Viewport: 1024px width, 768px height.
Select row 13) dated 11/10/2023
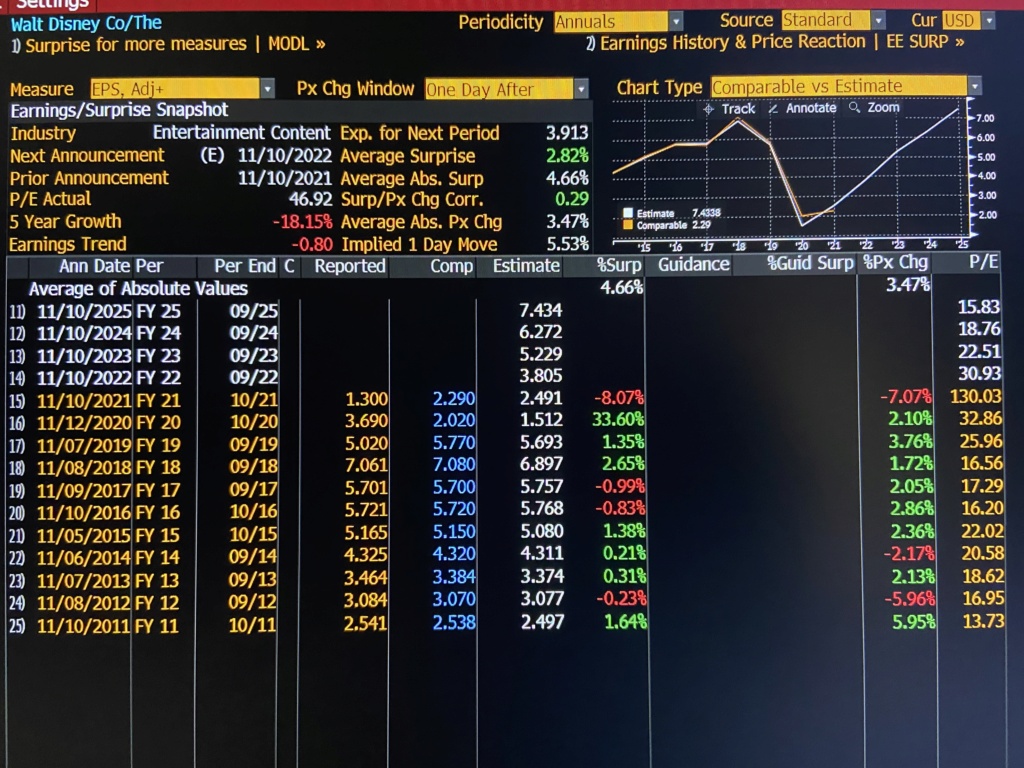pos(505,355)
